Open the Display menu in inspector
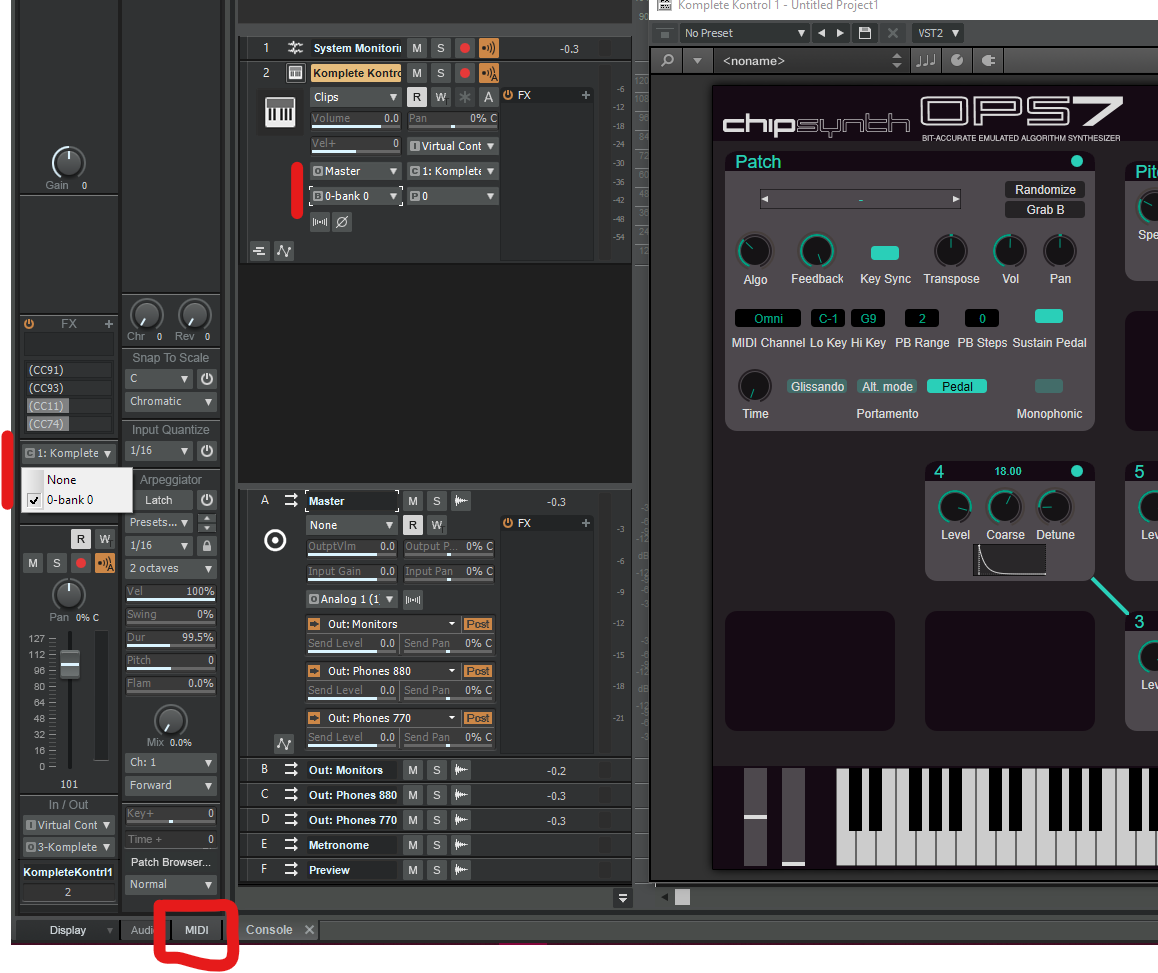 pos(68,929)
